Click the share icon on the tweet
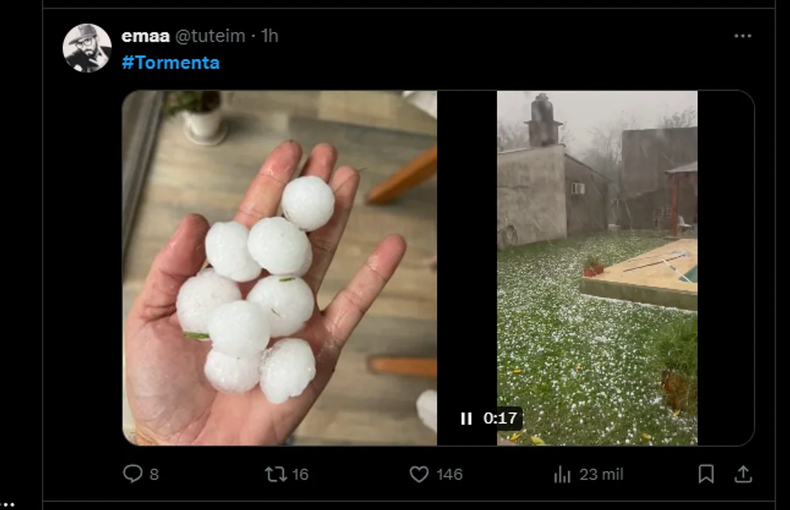This screenshot has height=510, width=790. [742, 474]
